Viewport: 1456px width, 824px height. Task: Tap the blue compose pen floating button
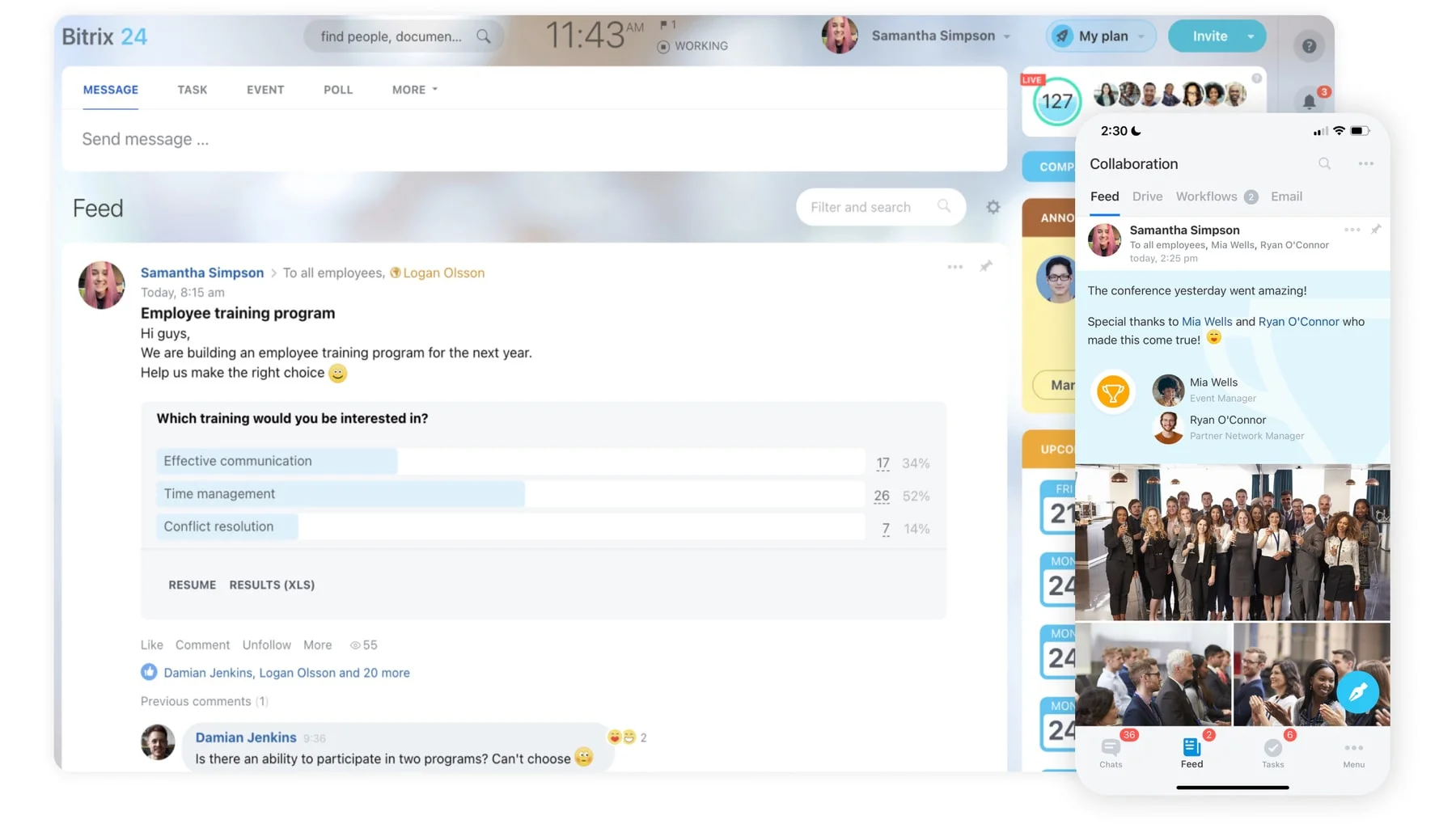(x=1357, y=692)
